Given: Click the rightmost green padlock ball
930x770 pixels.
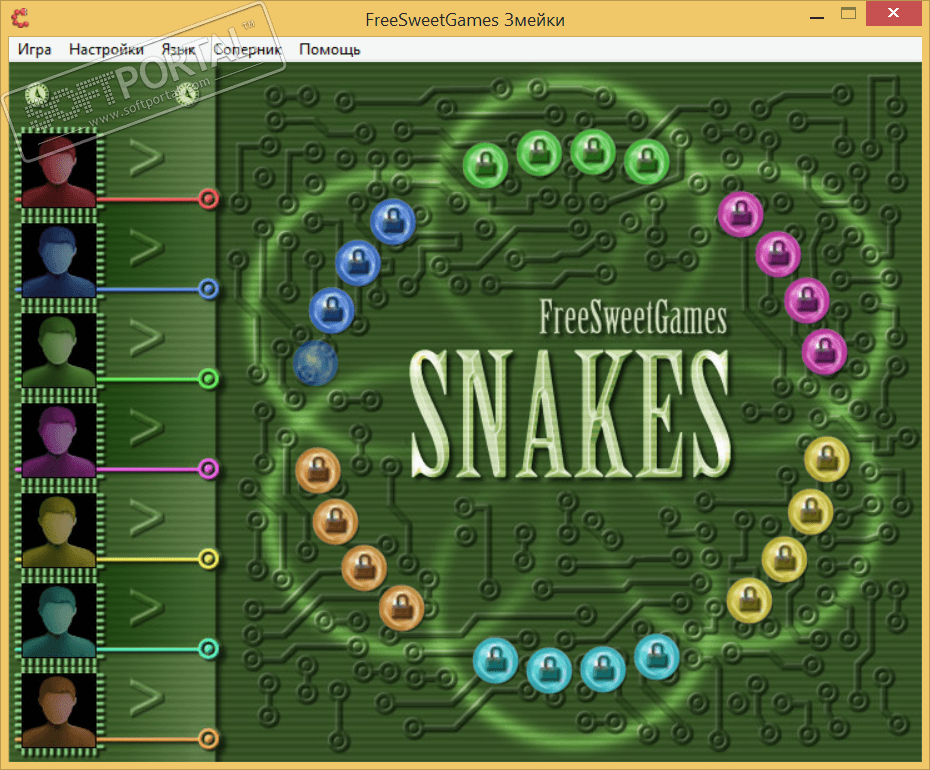Looking at the screenshot, I should point(646,162).
